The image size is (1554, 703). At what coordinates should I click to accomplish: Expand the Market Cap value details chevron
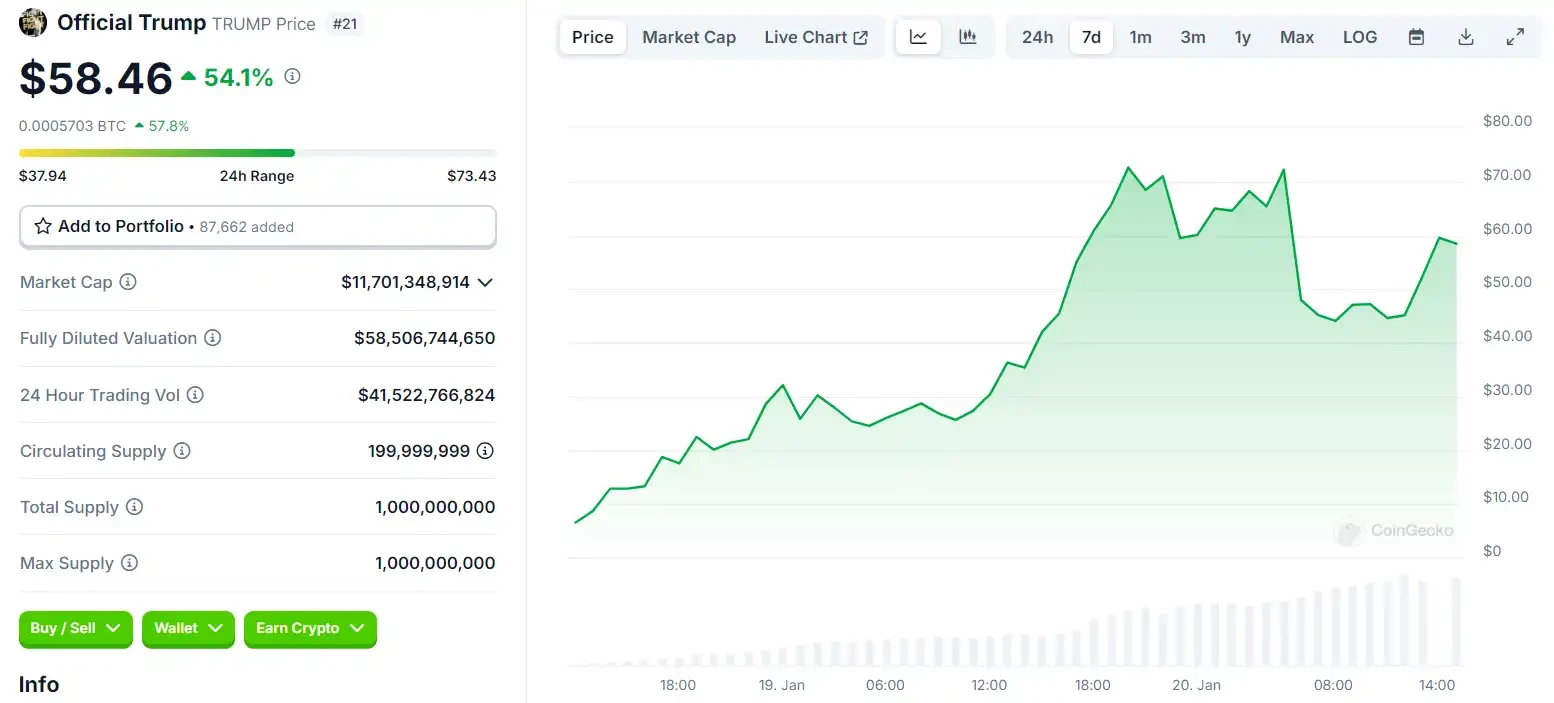click(486, 282)
